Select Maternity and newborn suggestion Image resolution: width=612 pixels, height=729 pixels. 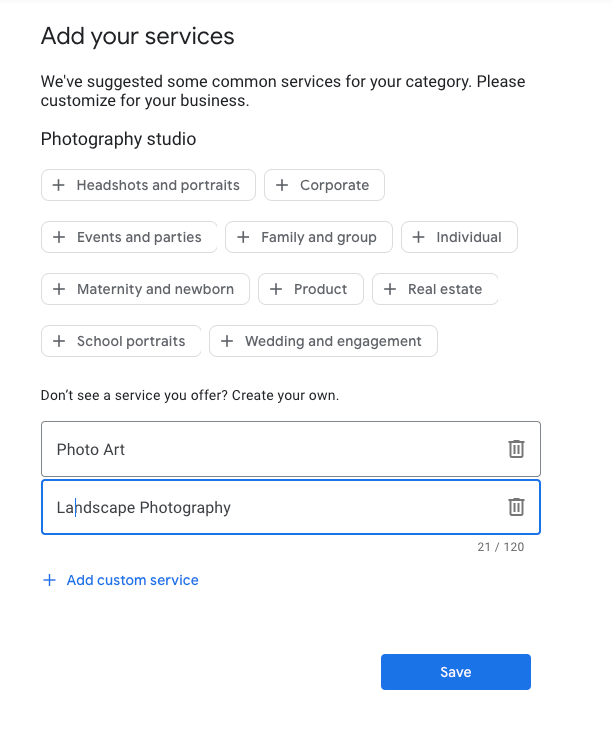click(x=145, y=289)
